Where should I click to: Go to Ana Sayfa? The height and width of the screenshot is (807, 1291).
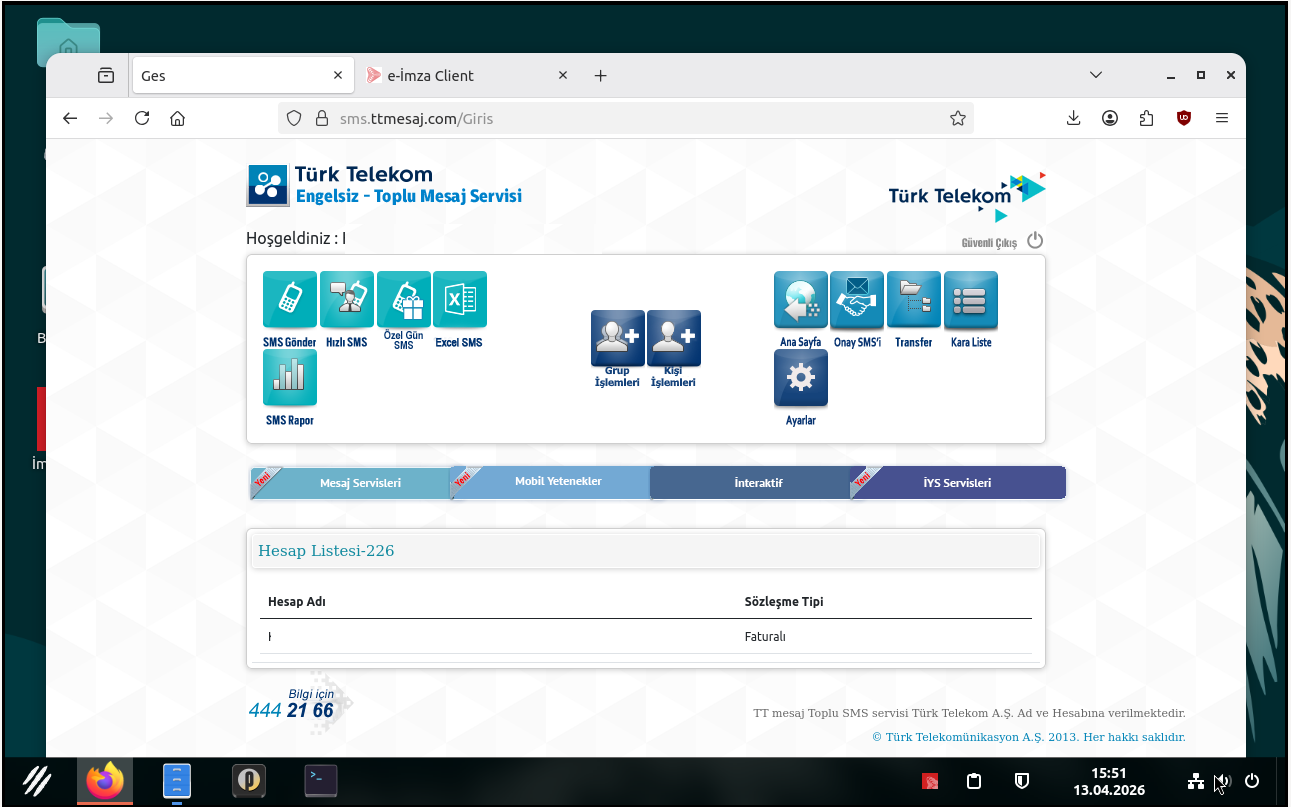pyautogui.click(x=801, y=300)
